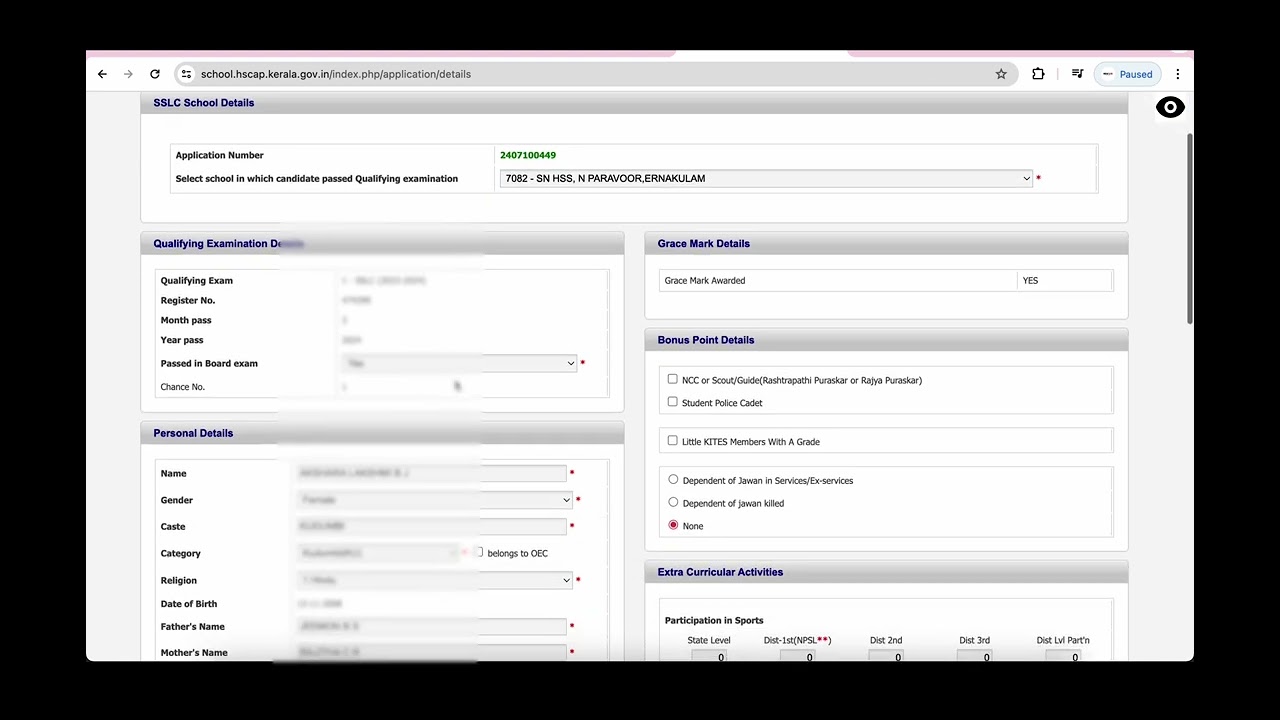1280x720 pixels.
Task: Click the Register No. label
Action: coord(188,300)
